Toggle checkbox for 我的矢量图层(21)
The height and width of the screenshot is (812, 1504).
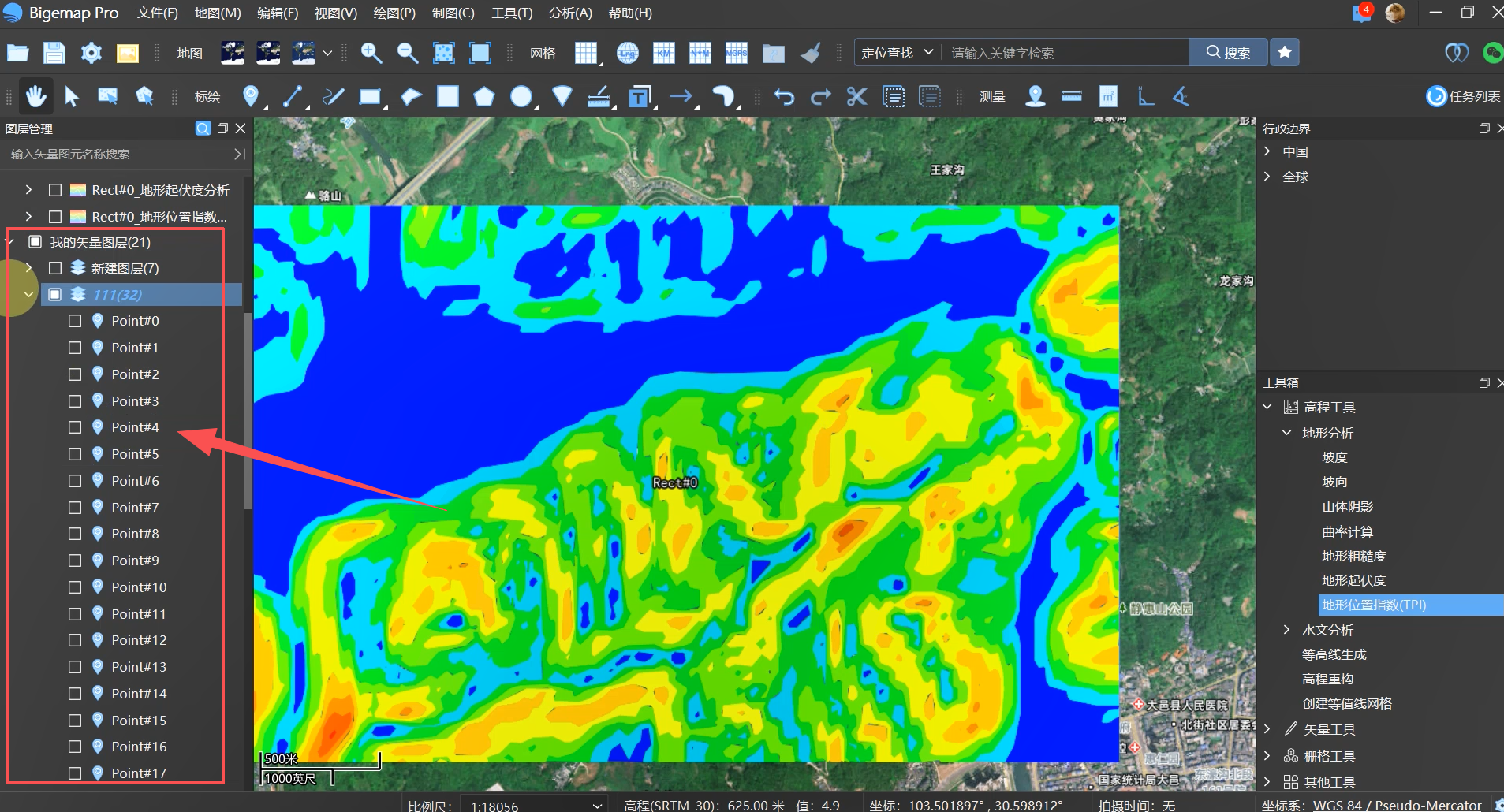point(35,242)
